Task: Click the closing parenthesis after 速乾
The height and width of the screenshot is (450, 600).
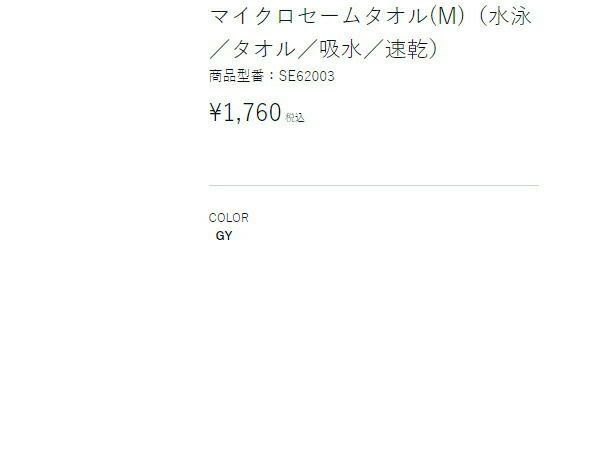Action: pos(433,49)
